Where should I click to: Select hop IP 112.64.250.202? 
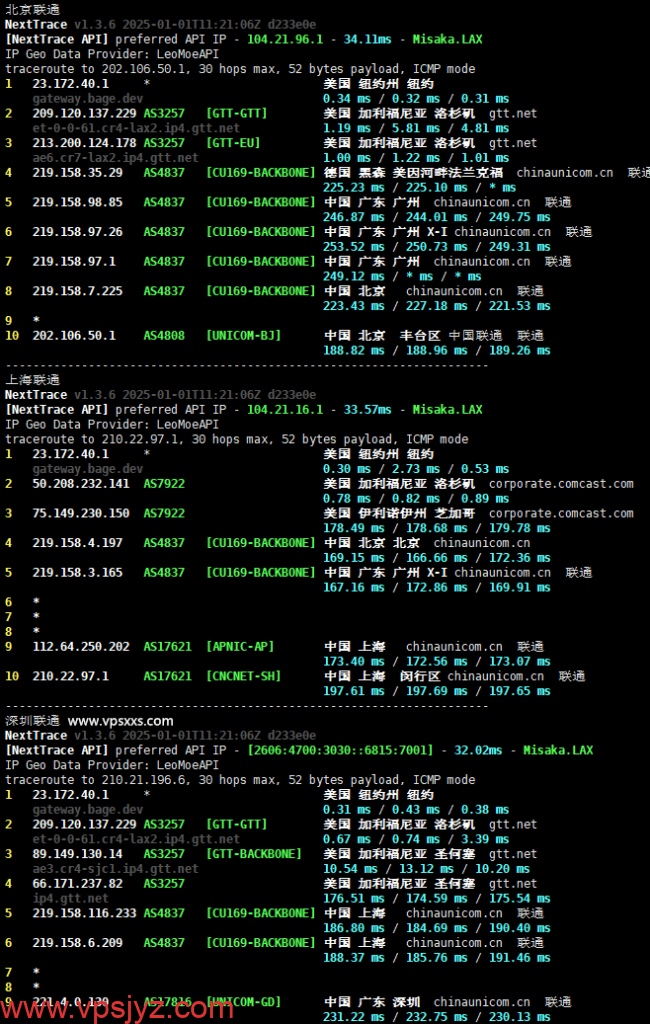(81, 647)
